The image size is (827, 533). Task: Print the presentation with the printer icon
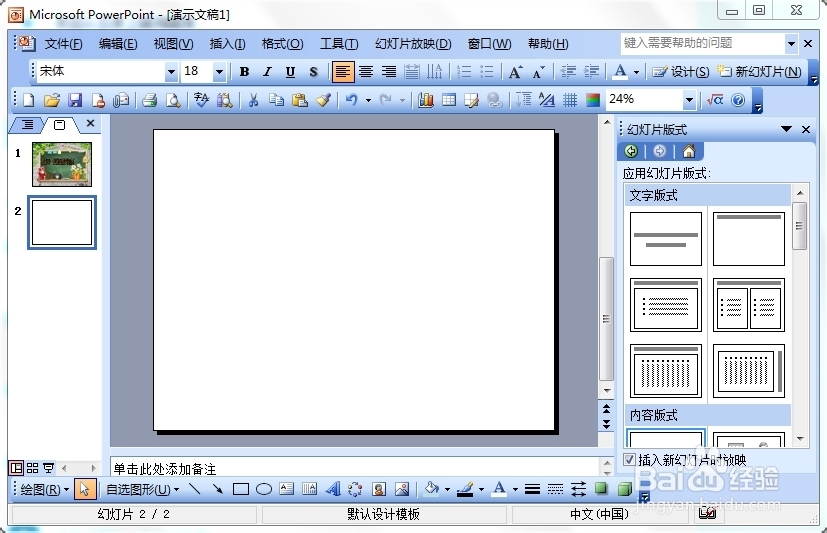(x=149, y=100)
